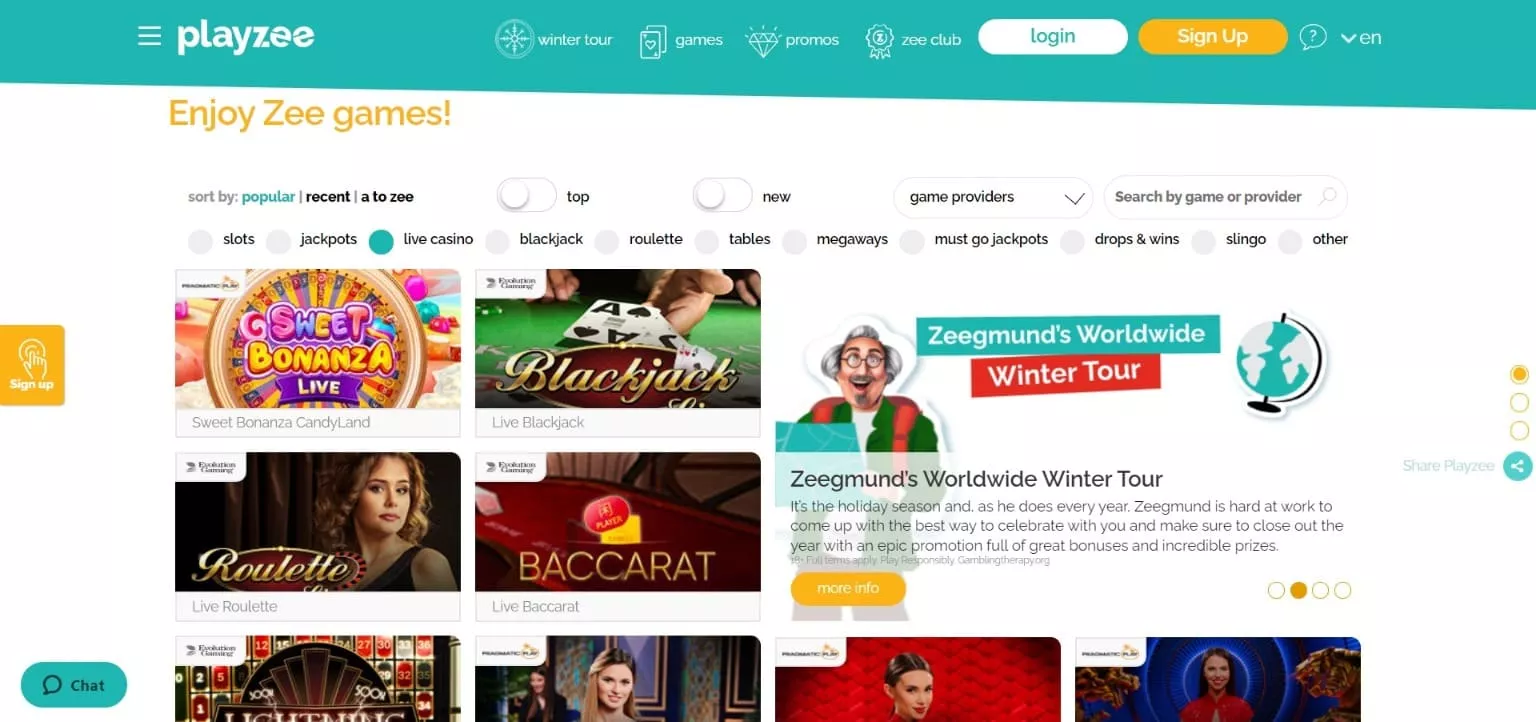
Task: Select the slots category radio button
Action: coord(201,241)
